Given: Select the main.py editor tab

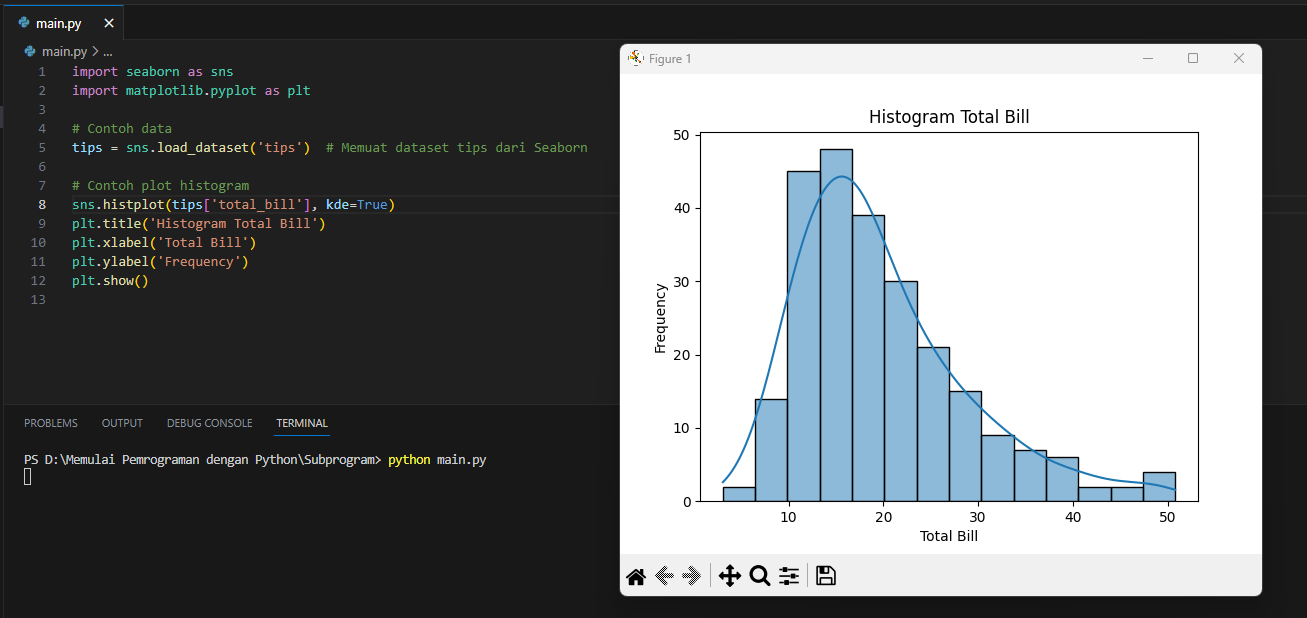Looking at the screenshot, I should click(x=59, y=23).
